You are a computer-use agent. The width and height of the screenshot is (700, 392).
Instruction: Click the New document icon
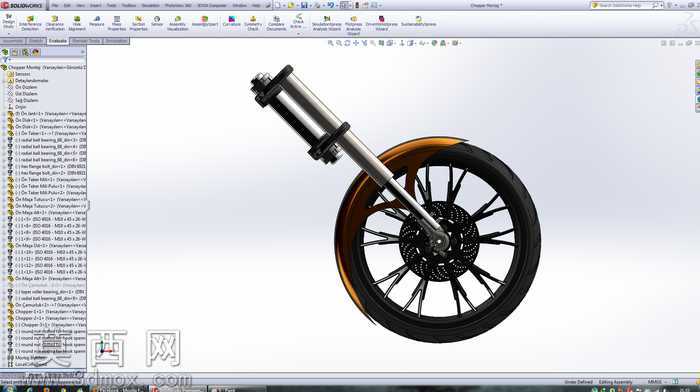277,5
